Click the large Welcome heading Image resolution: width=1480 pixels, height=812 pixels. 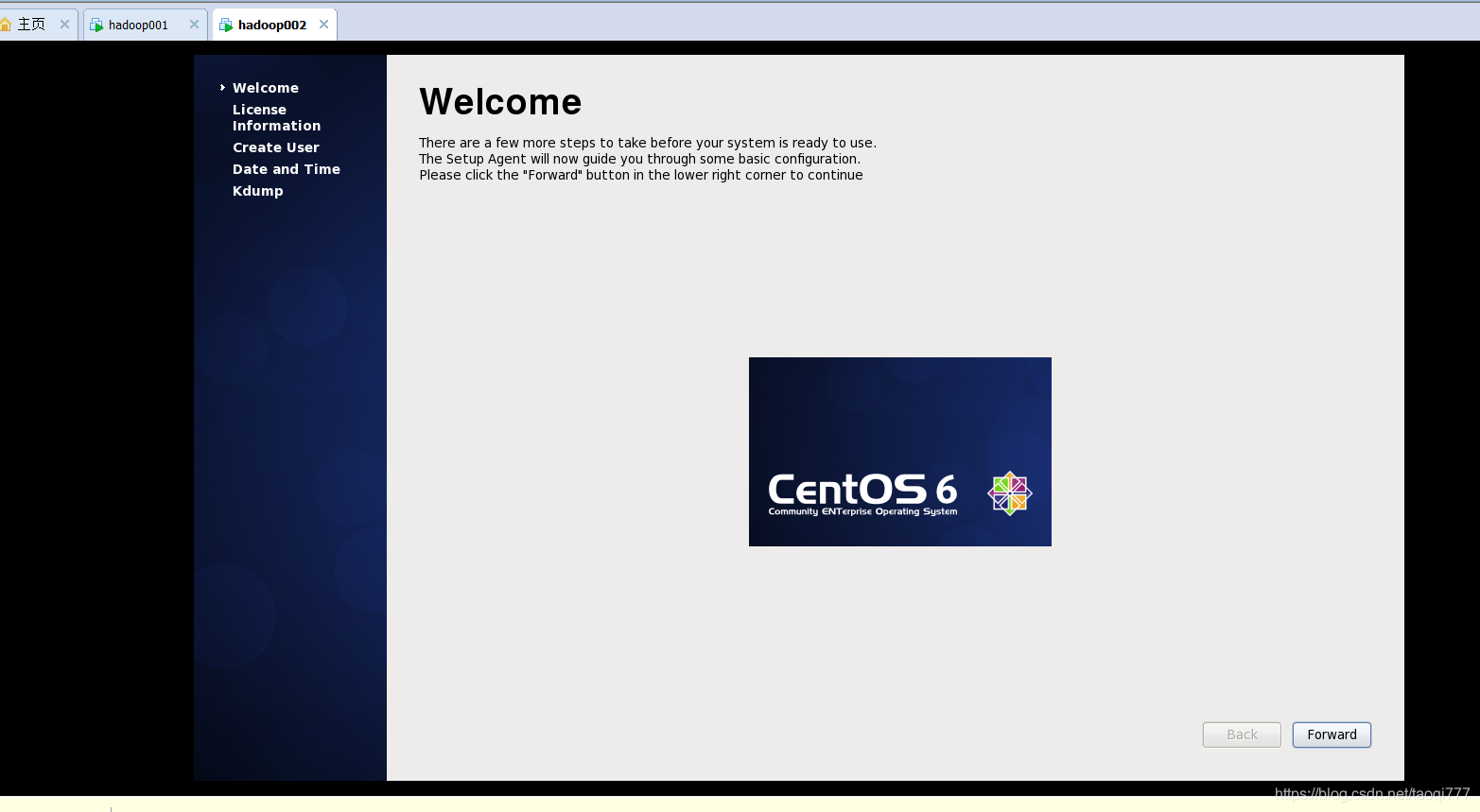(500, 102)
